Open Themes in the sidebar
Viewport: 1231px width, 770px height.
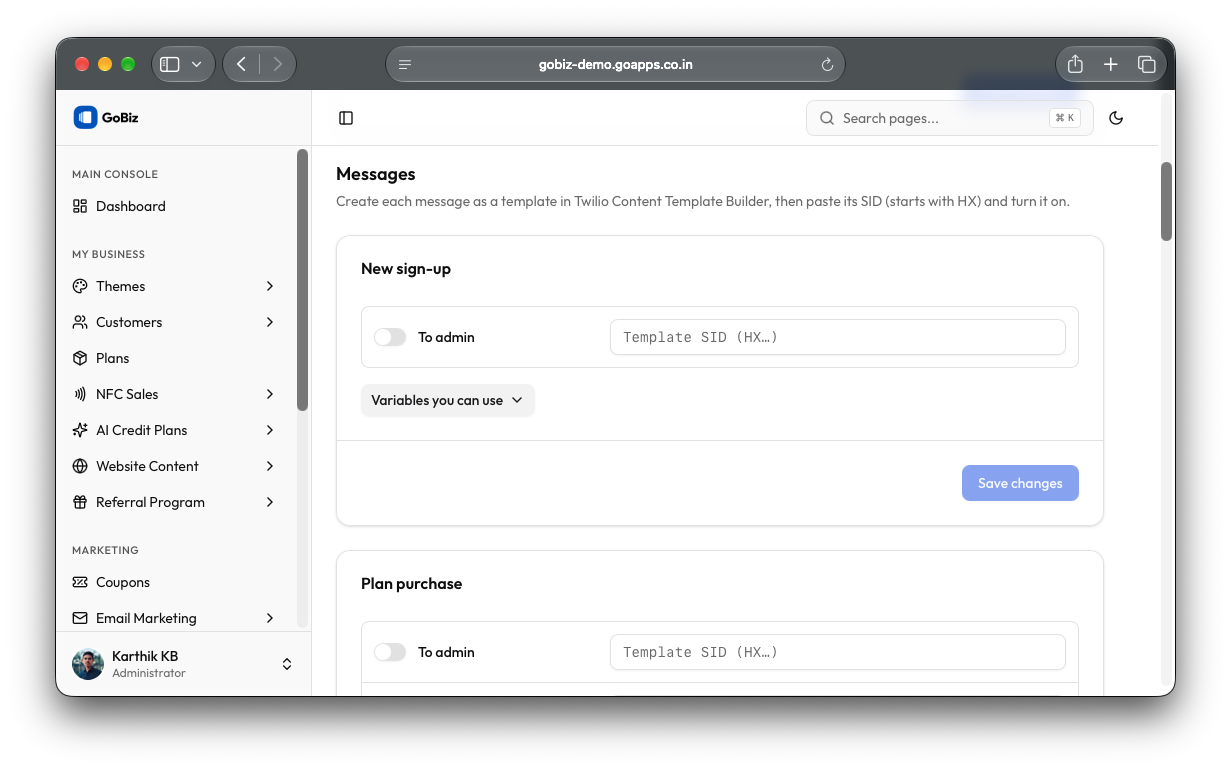[174, 286]
